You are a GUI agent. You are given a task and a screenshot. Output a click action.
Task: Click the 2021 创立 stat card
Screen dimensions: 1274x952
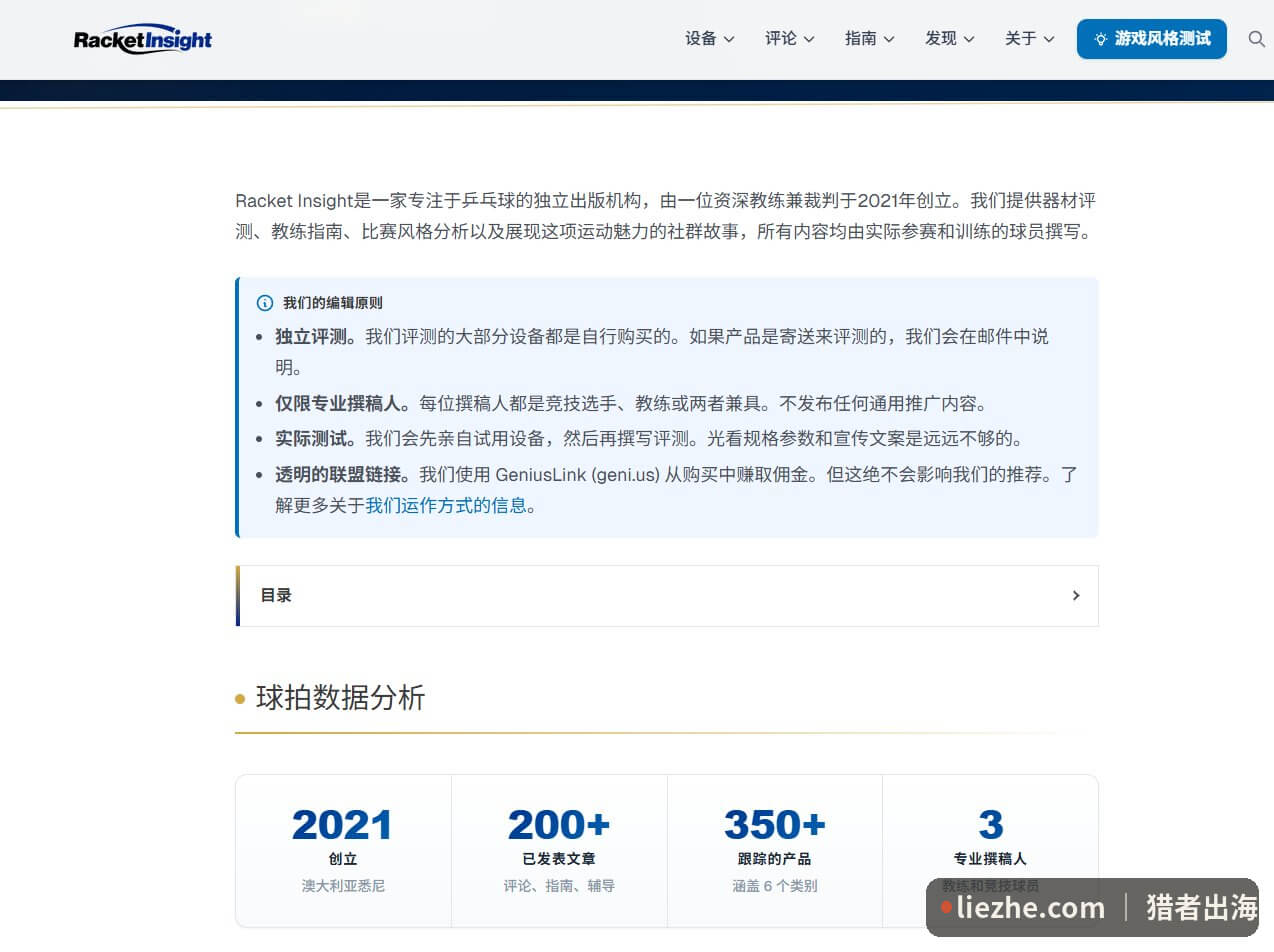point(343,851)
